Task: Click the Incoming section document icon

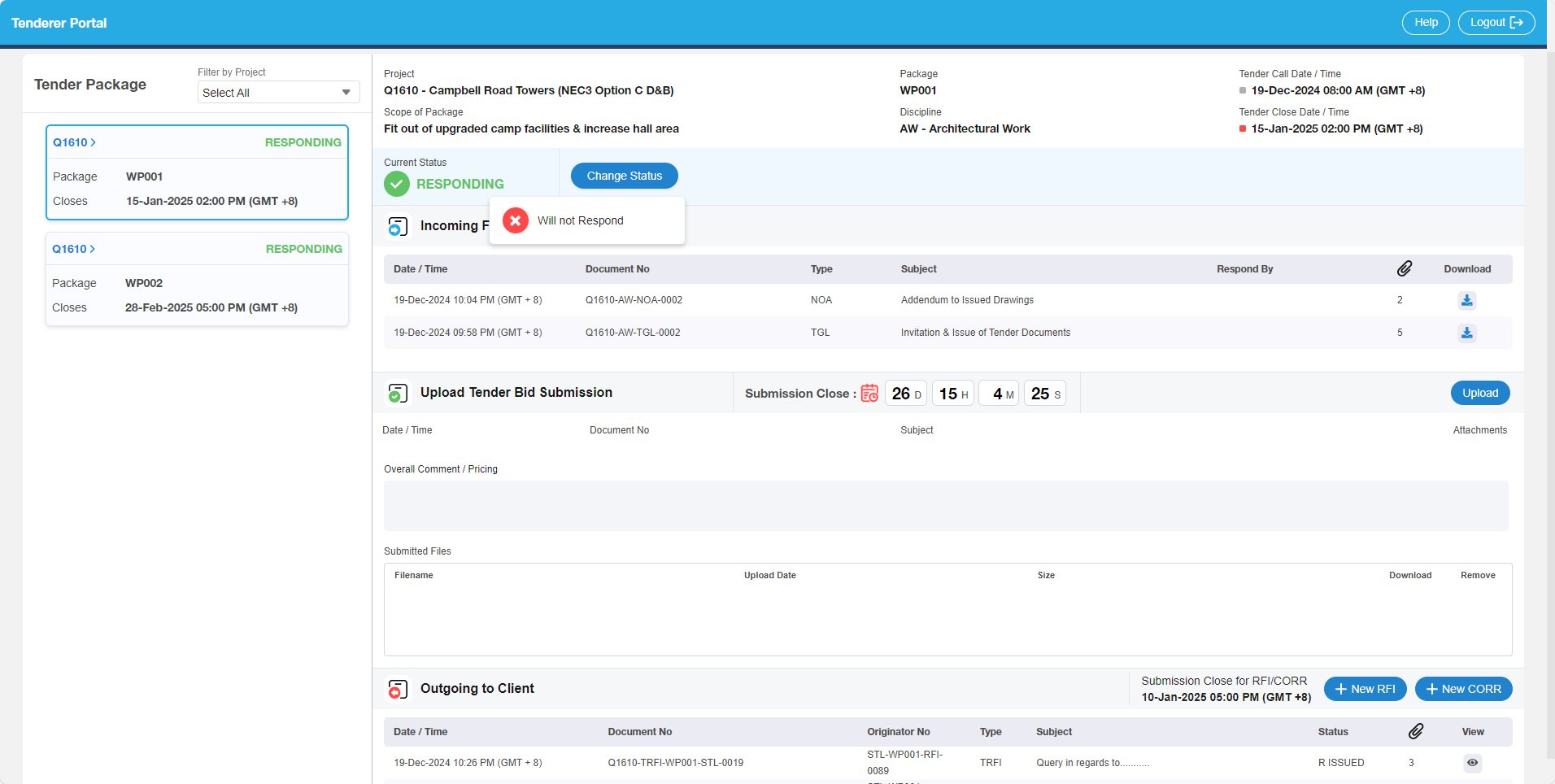Action: point(398,226)
